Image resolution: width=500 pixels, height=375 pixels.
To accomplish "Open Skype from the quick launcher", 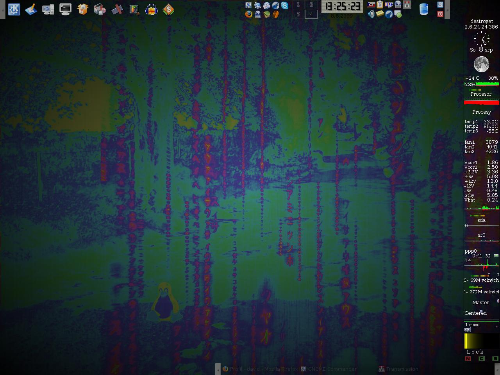I will point(285,5).
